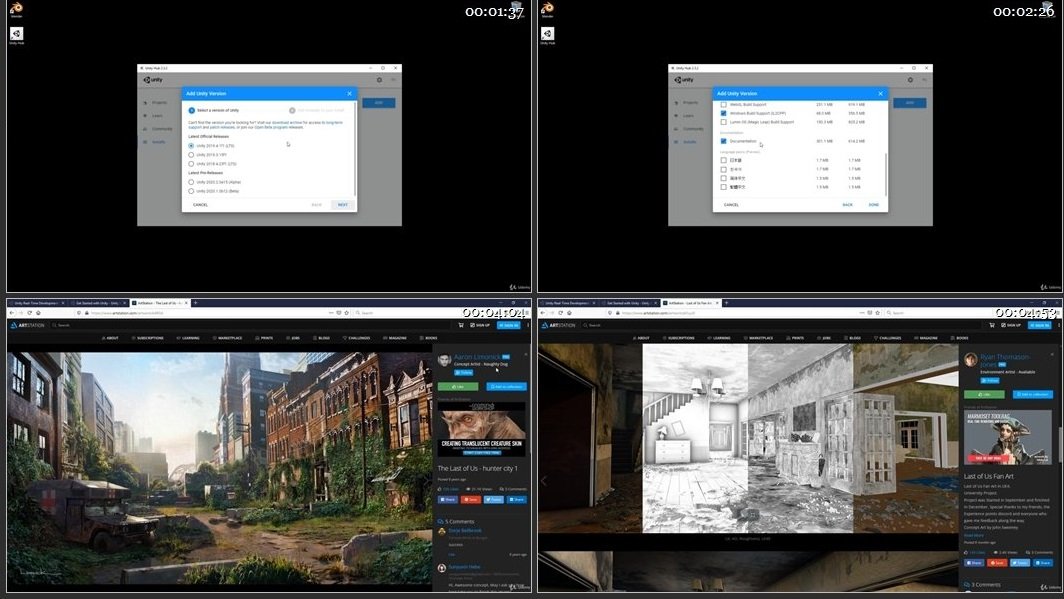
Task: Click the scrollbar of the version-selection dialog
Action: (355, 149)
